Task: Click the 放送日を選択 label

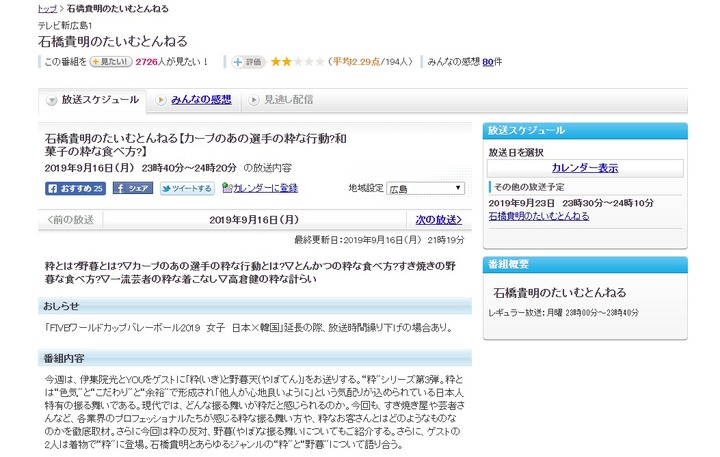Action: point(516,152)
